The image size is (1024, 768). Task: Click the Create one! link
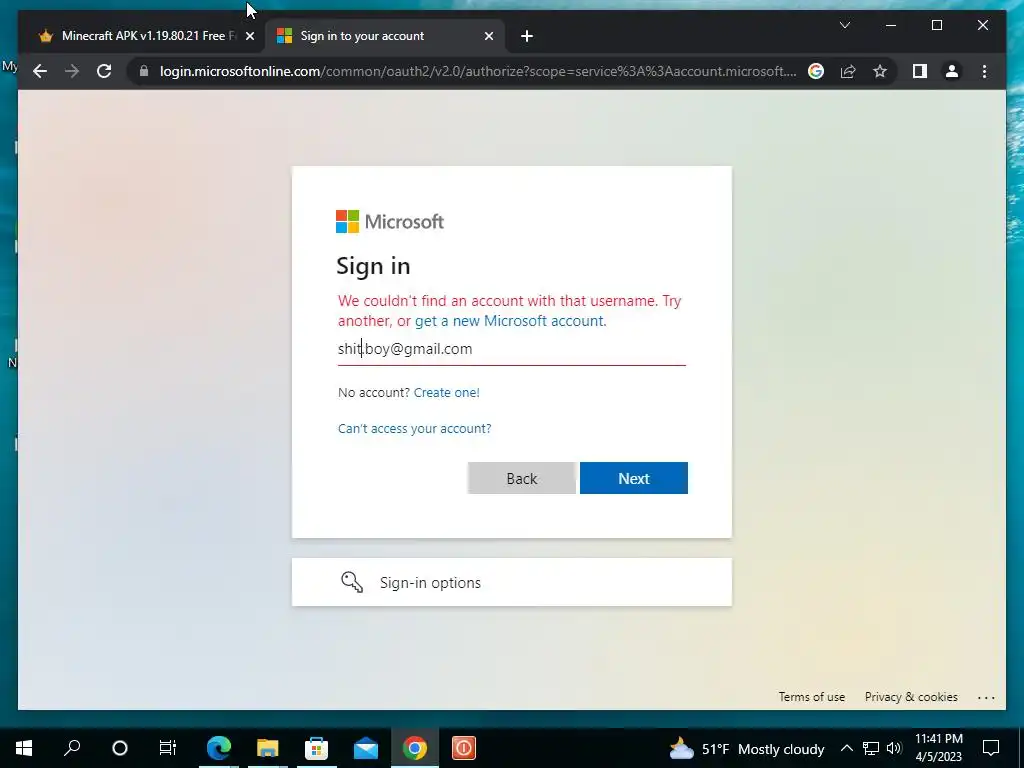coord(447,392)
